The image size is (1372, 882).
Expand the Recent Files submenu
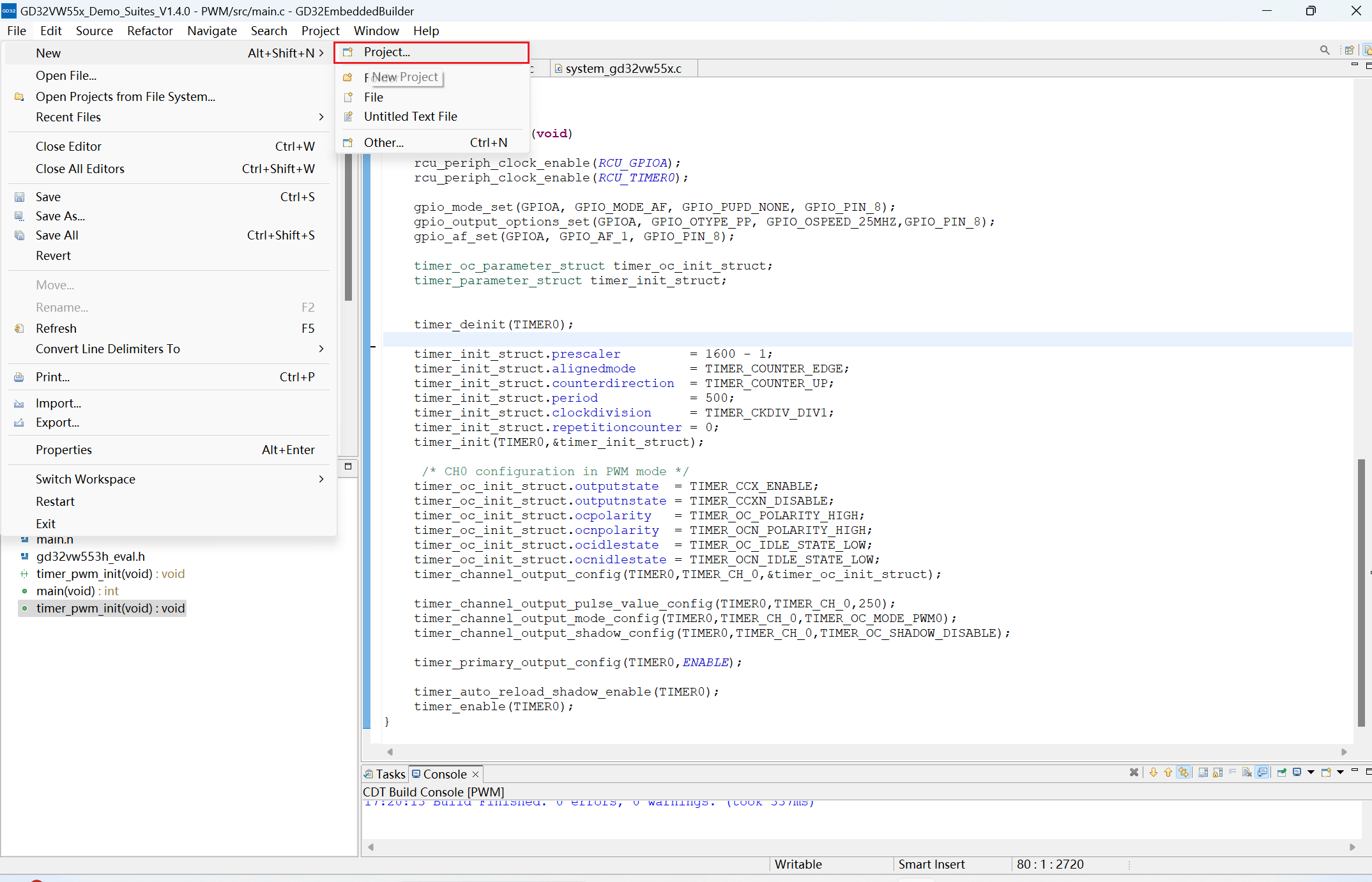[321, 117]
